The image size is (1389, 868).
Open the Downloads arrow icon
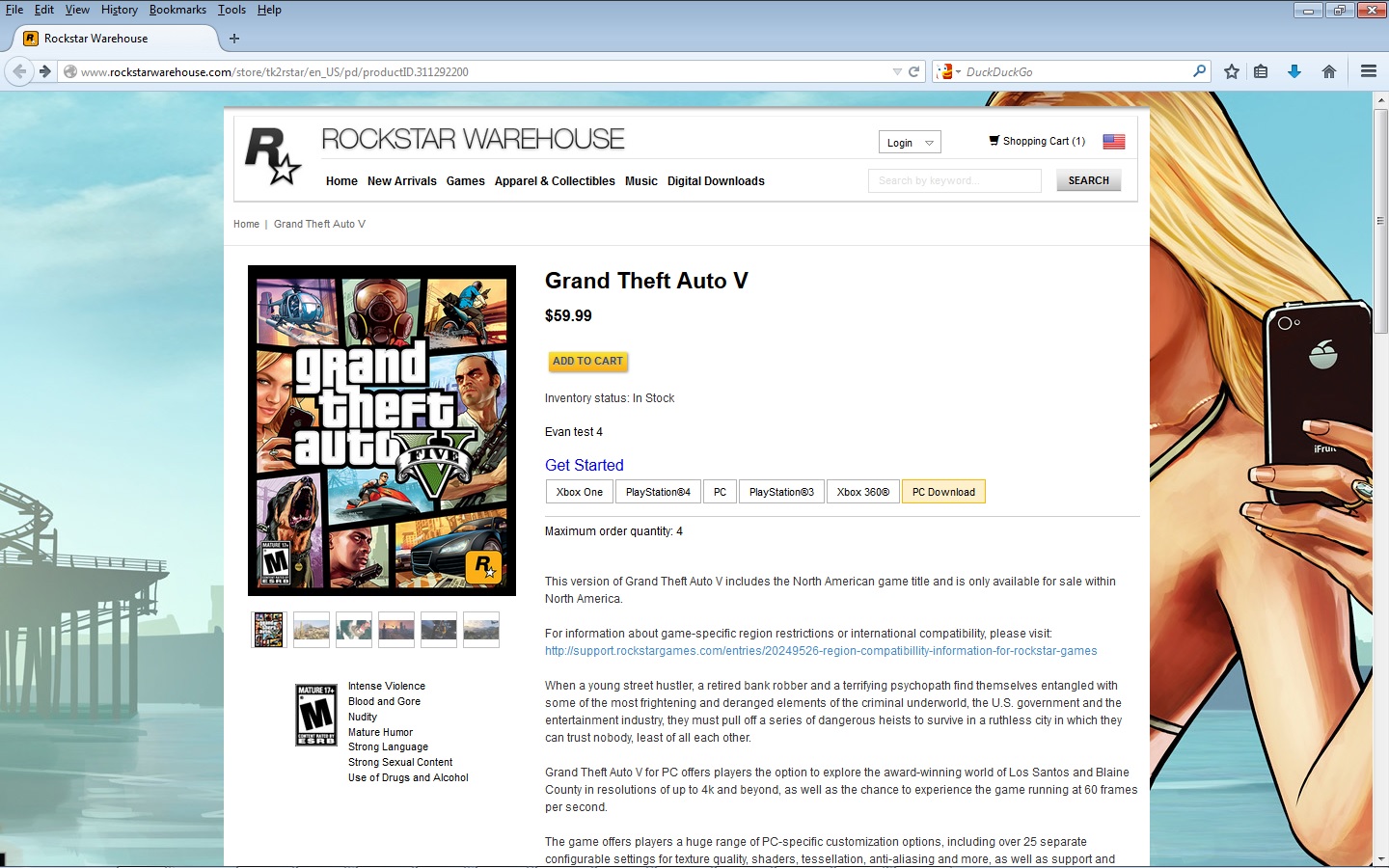(1294, 71)
